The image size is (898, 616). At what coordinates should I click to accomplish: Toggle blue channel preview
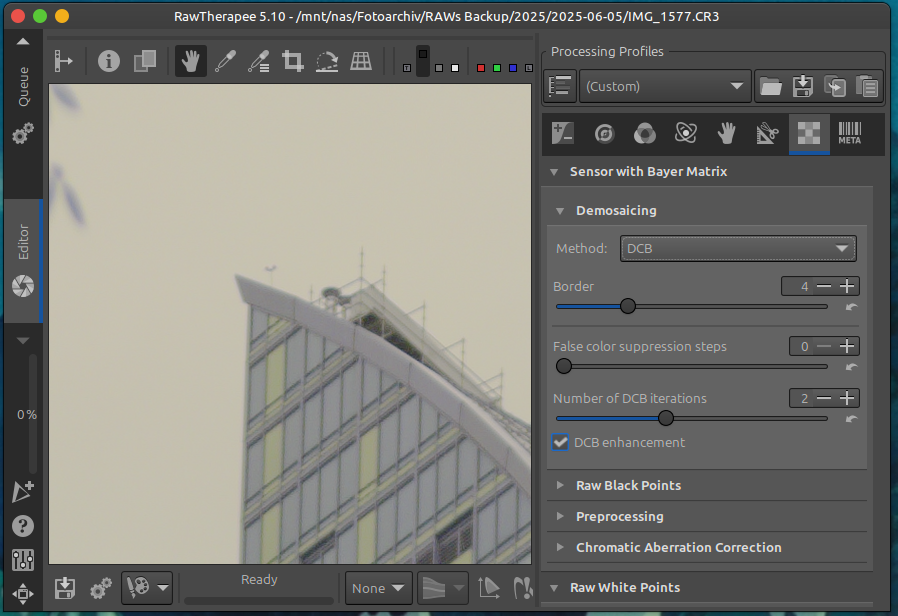(x=513, y=68)
